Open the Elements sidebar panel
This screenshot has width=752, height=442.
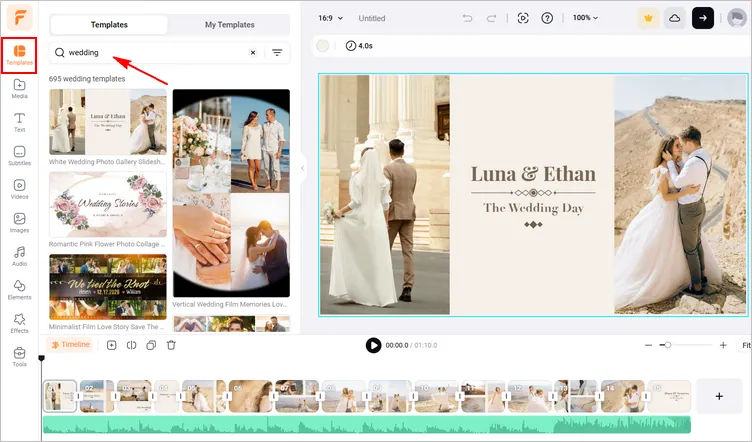[19, 291]
